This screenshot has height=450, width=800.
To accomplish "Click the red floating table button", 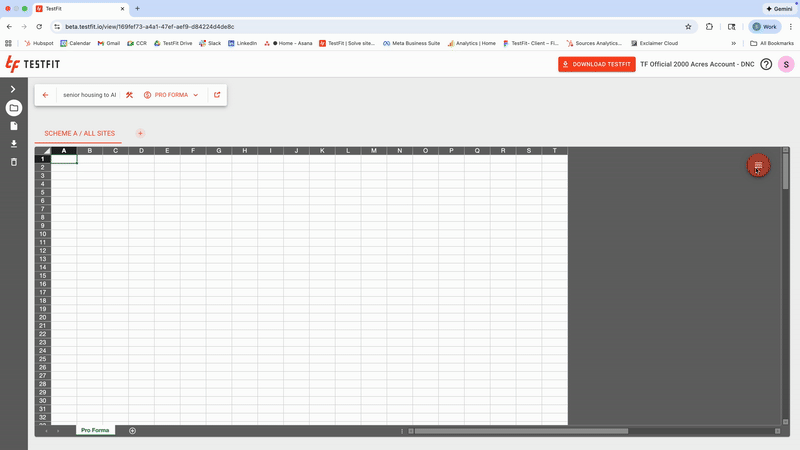I will [x=758, y=166].
